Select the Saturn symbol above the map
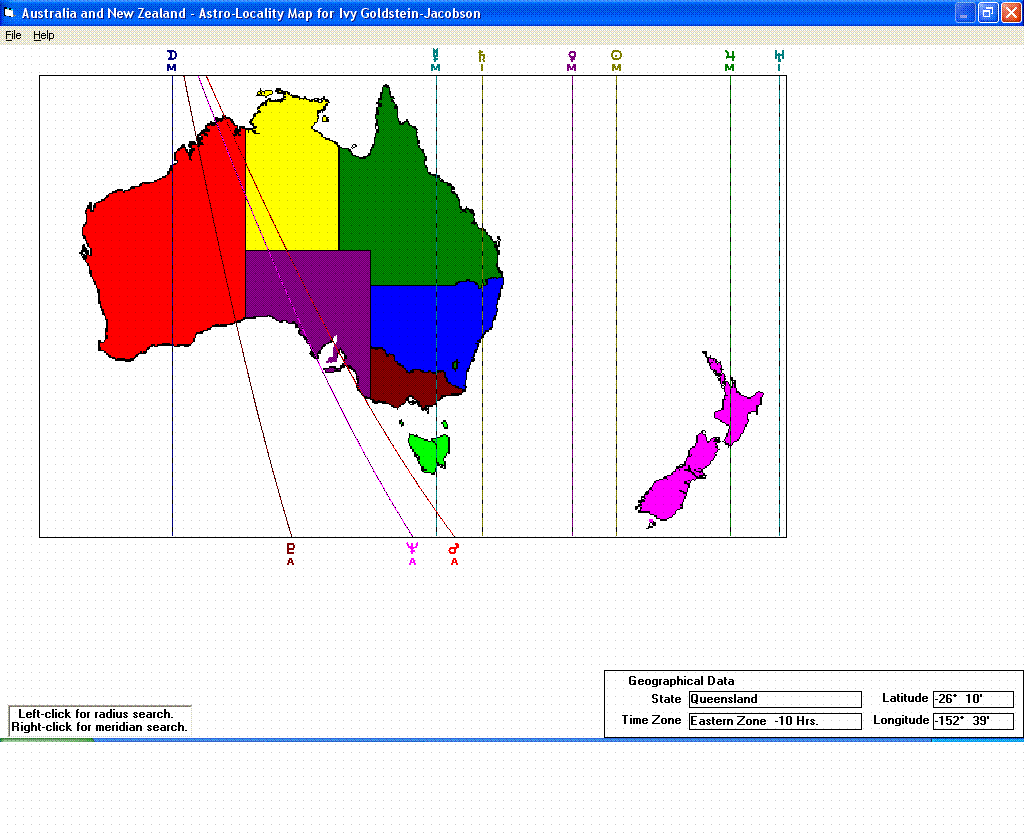Screen dimensions: 1024x838 coord(482,55)
